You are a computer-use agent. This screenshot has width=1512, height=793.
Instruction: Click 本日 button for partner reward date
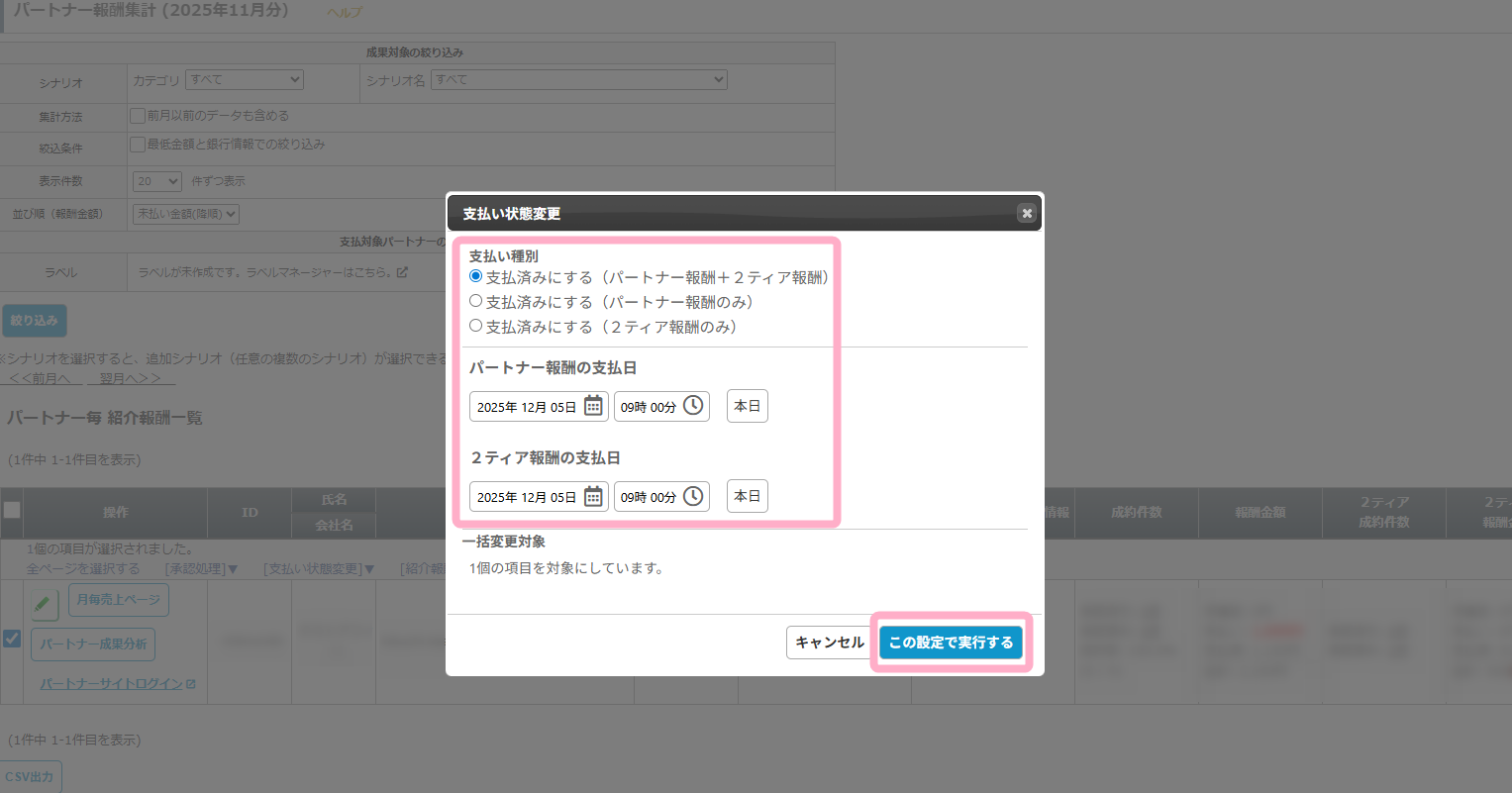(748, 406)
